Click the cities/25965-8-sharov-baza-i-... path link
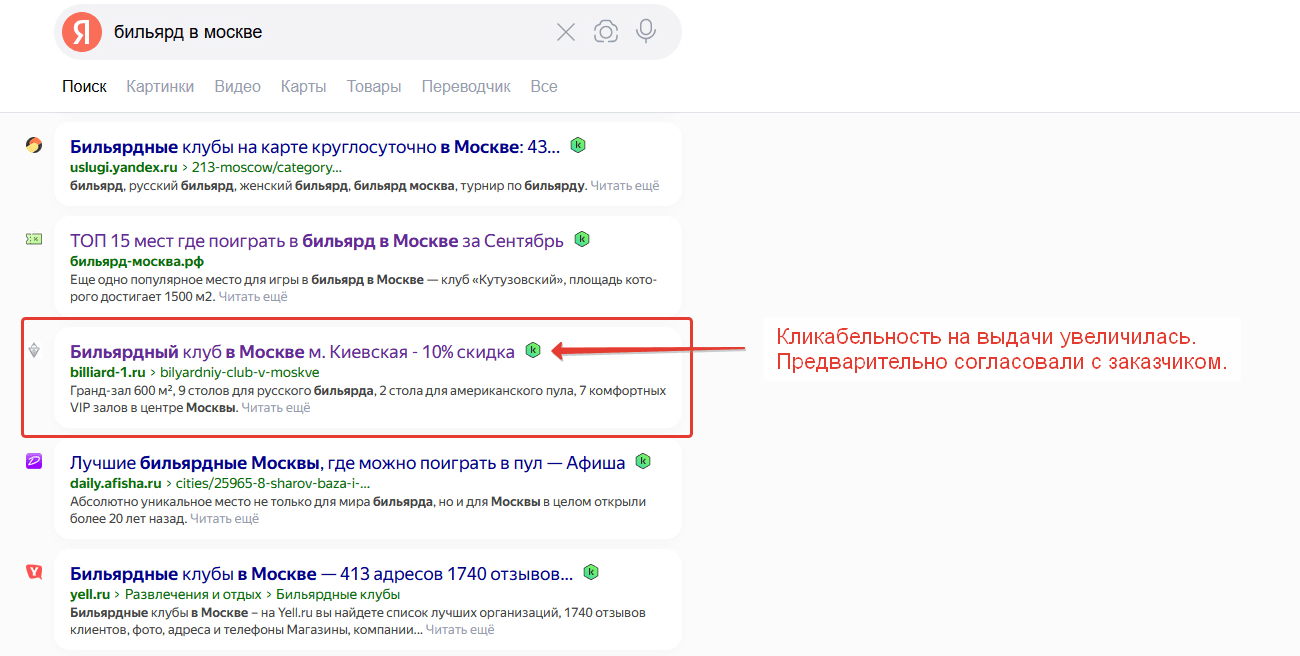Image resolution: width=1300 pixels, height=656 pixels. 272,483
